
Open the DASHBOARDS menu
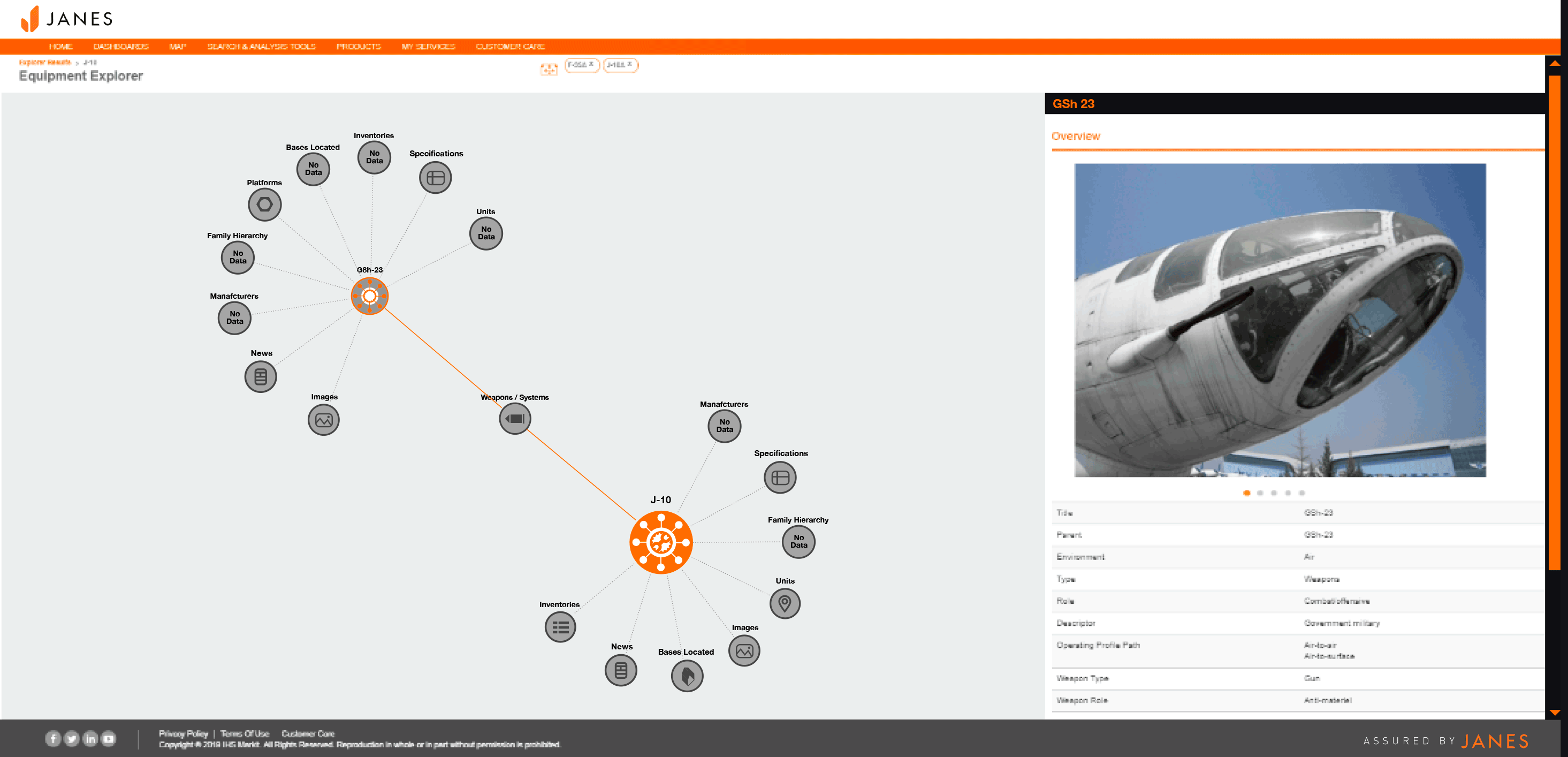coord(120,47)
